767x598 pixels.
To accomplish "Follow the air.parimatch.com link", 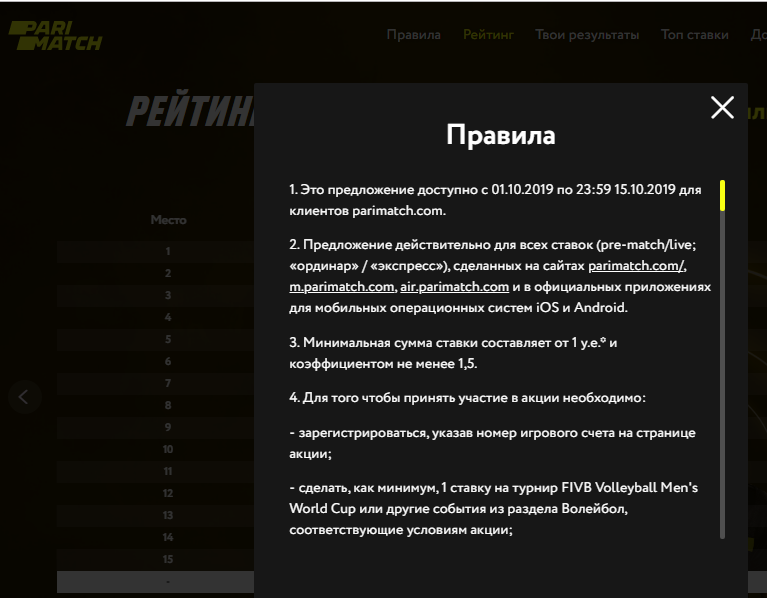I will click(x=454, y=287).
